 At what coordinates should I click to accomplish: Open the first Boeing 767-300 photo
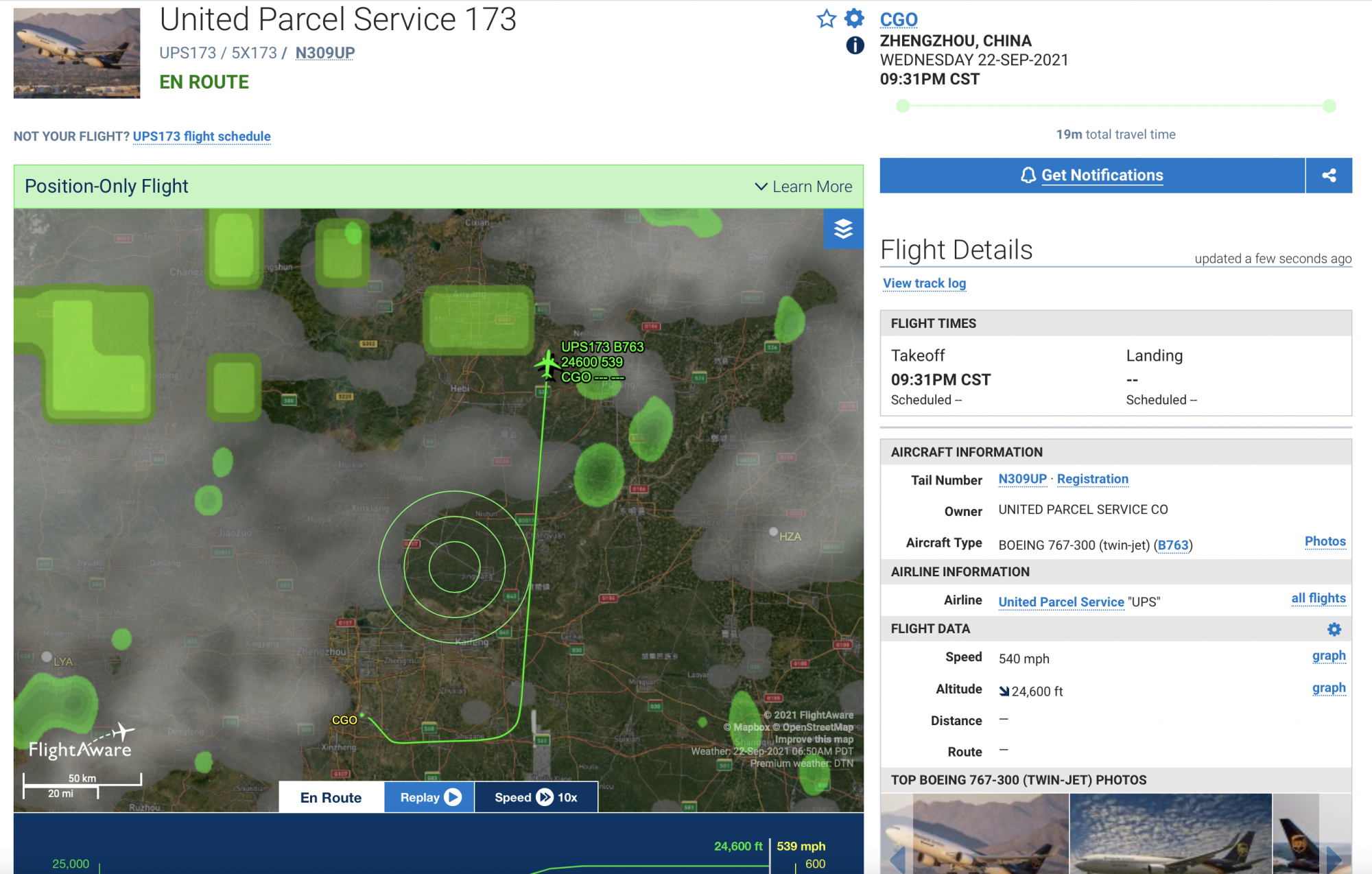tap(974, 834)
